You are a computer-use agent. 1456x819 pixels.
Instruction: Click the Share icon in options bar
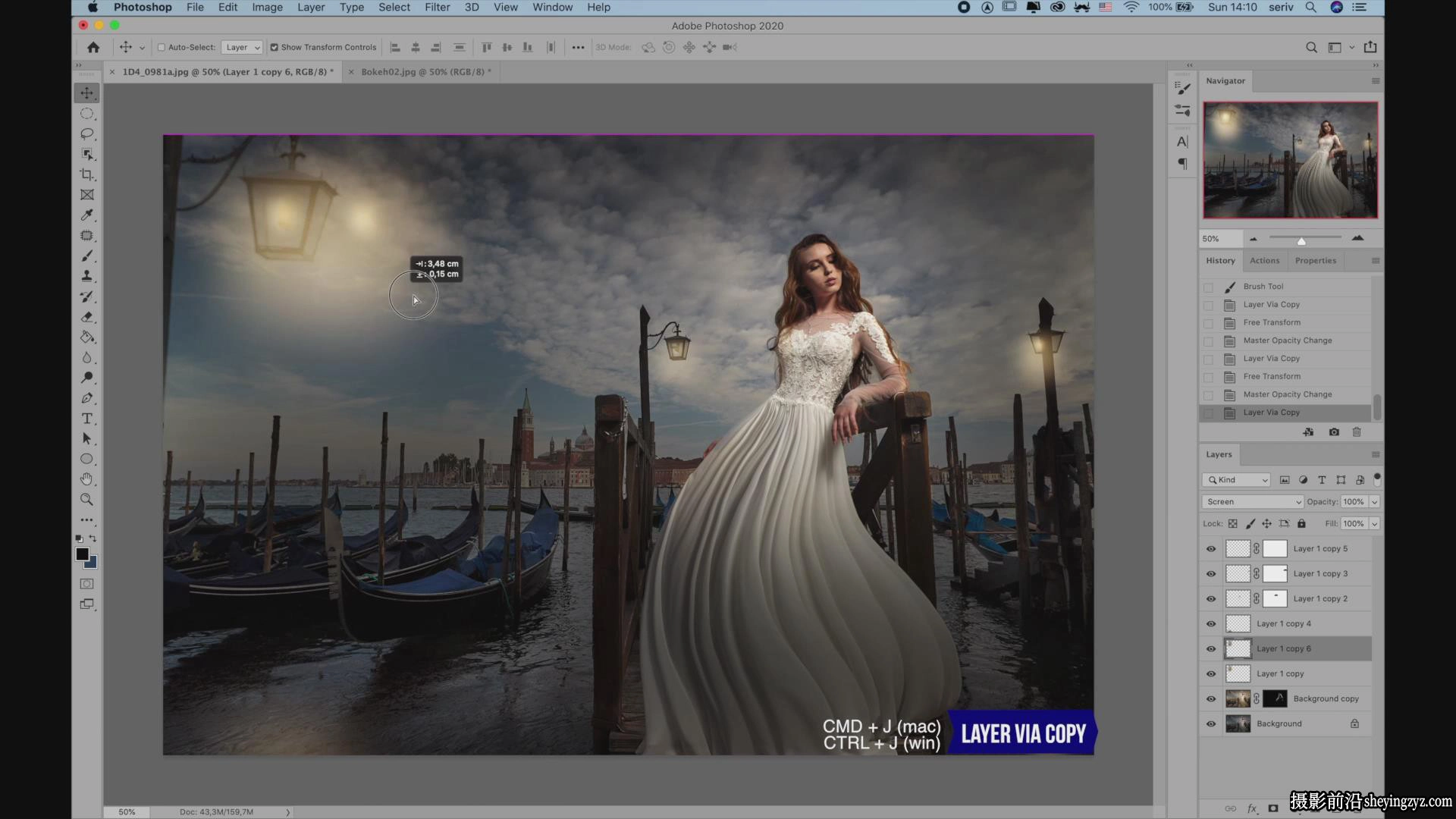pos(1370,47)
